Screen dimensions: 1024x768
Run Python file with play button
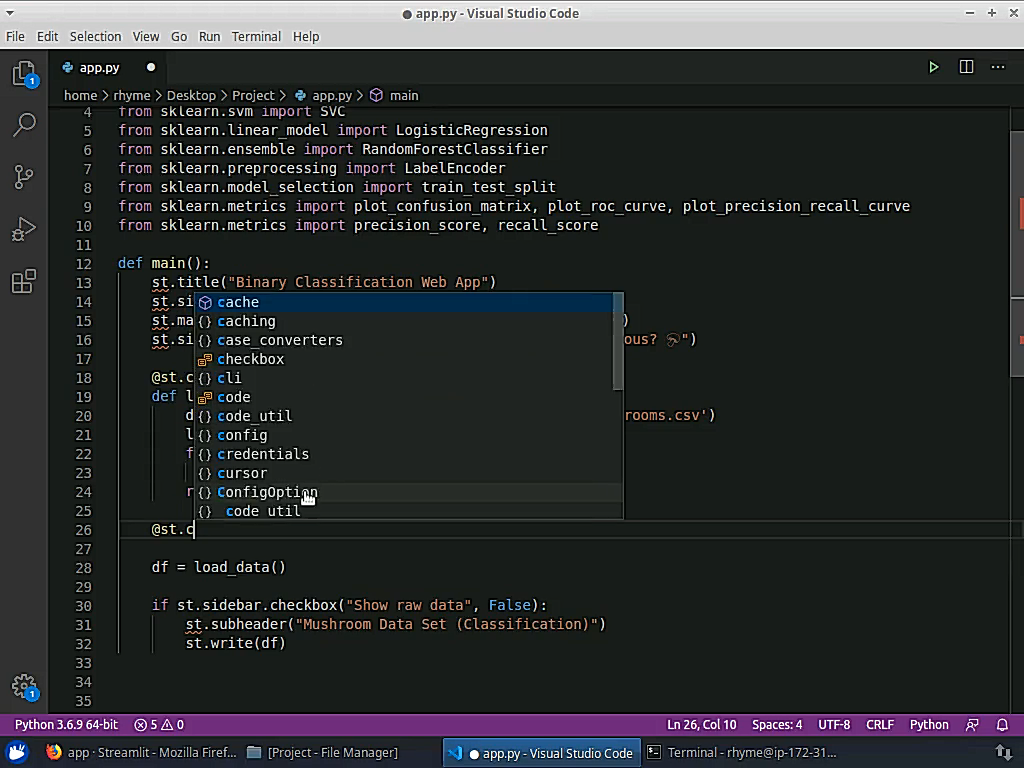(x=933, y=67)
